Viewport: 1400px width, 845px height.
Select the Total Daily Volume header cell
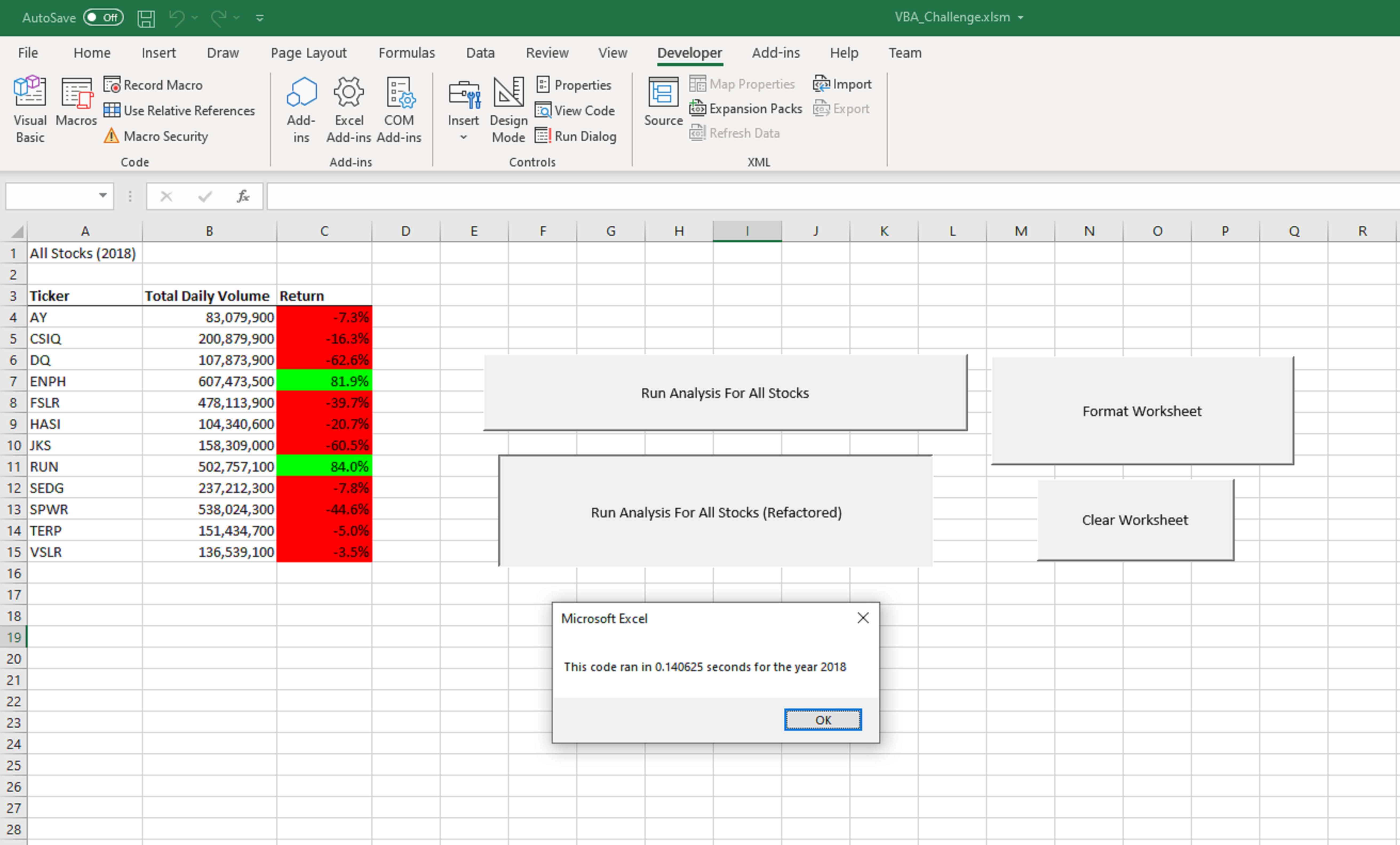coord(210,296)
